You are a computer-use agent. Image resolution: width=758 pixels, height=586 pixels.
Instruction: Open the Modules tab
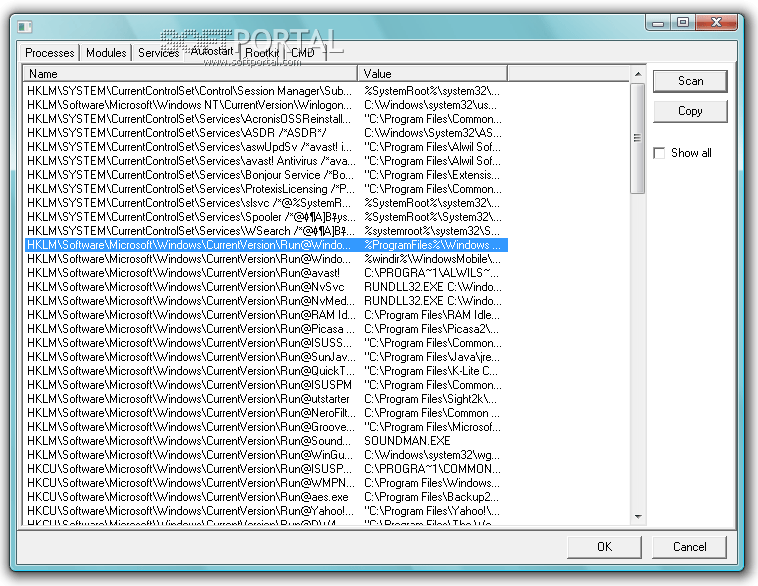[106, 53]
